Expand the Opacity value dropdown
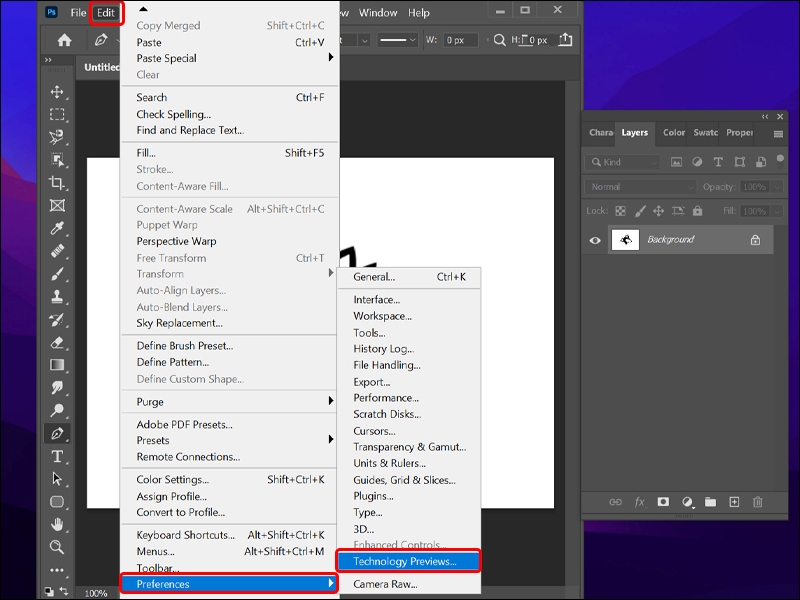The image size is (800, 600). point(777,186)
